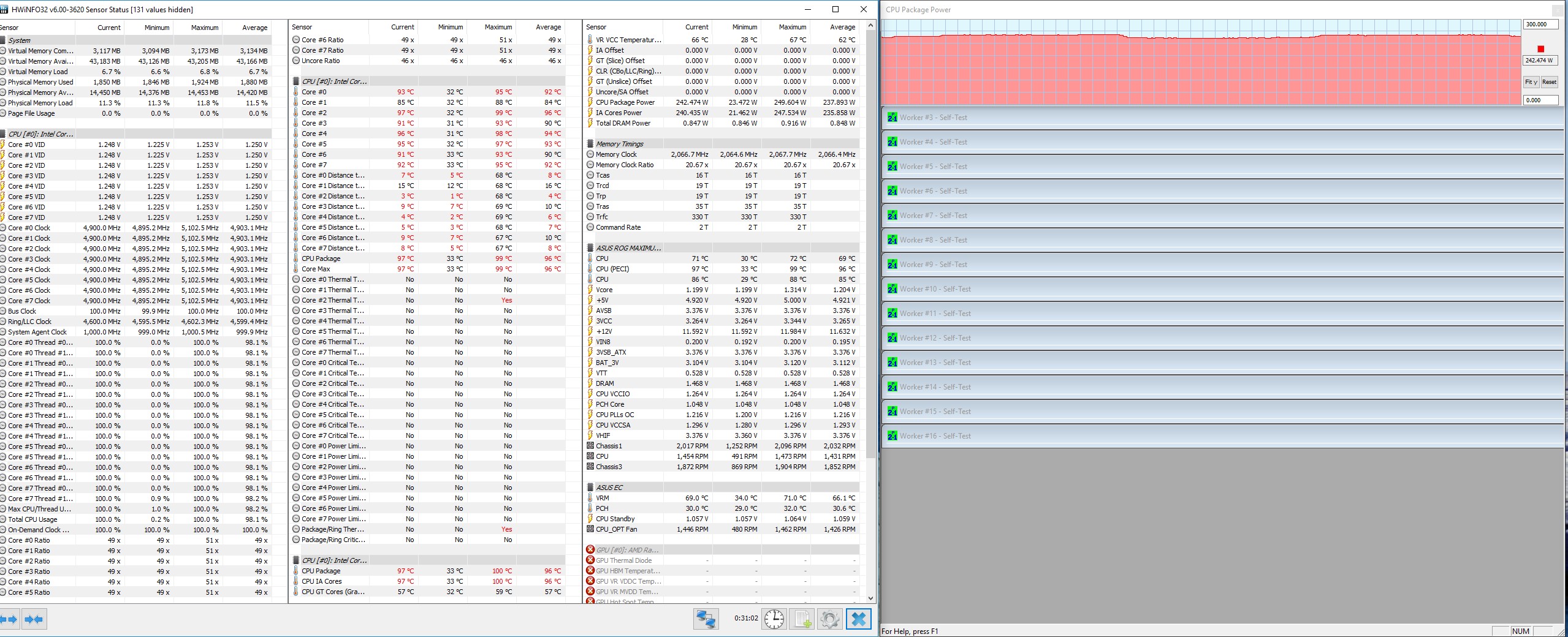Start logging with the document plus icon
This screenshot has height=637, width=1568.
tap(802, 619)
